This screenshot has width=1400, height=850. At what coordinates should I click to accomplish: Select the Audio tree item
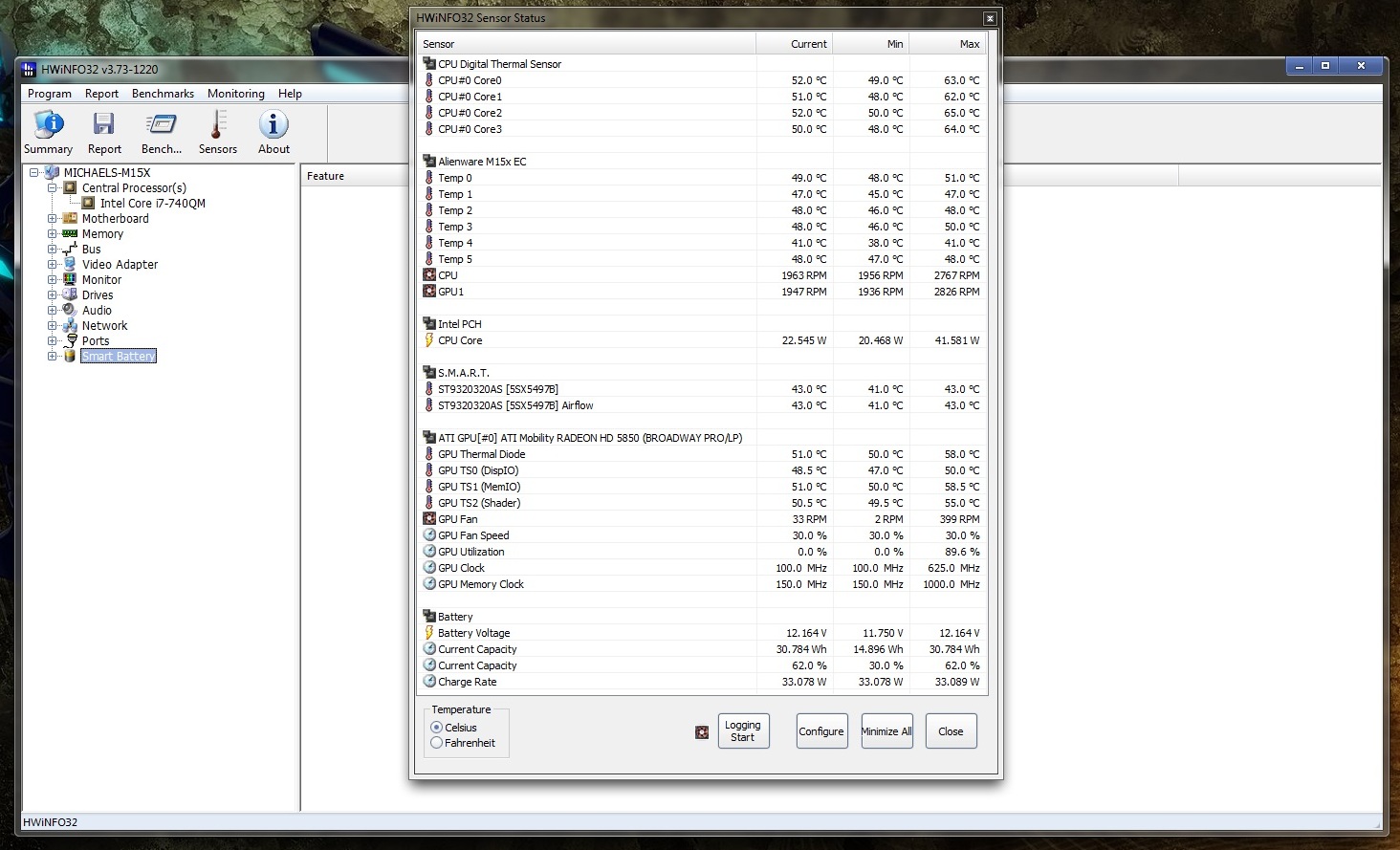97,311
